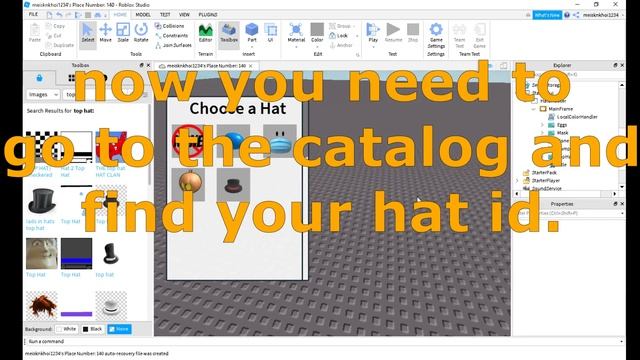640x360 pixels.
Task: Open the help question mark icon
Action: pos(567,15)
